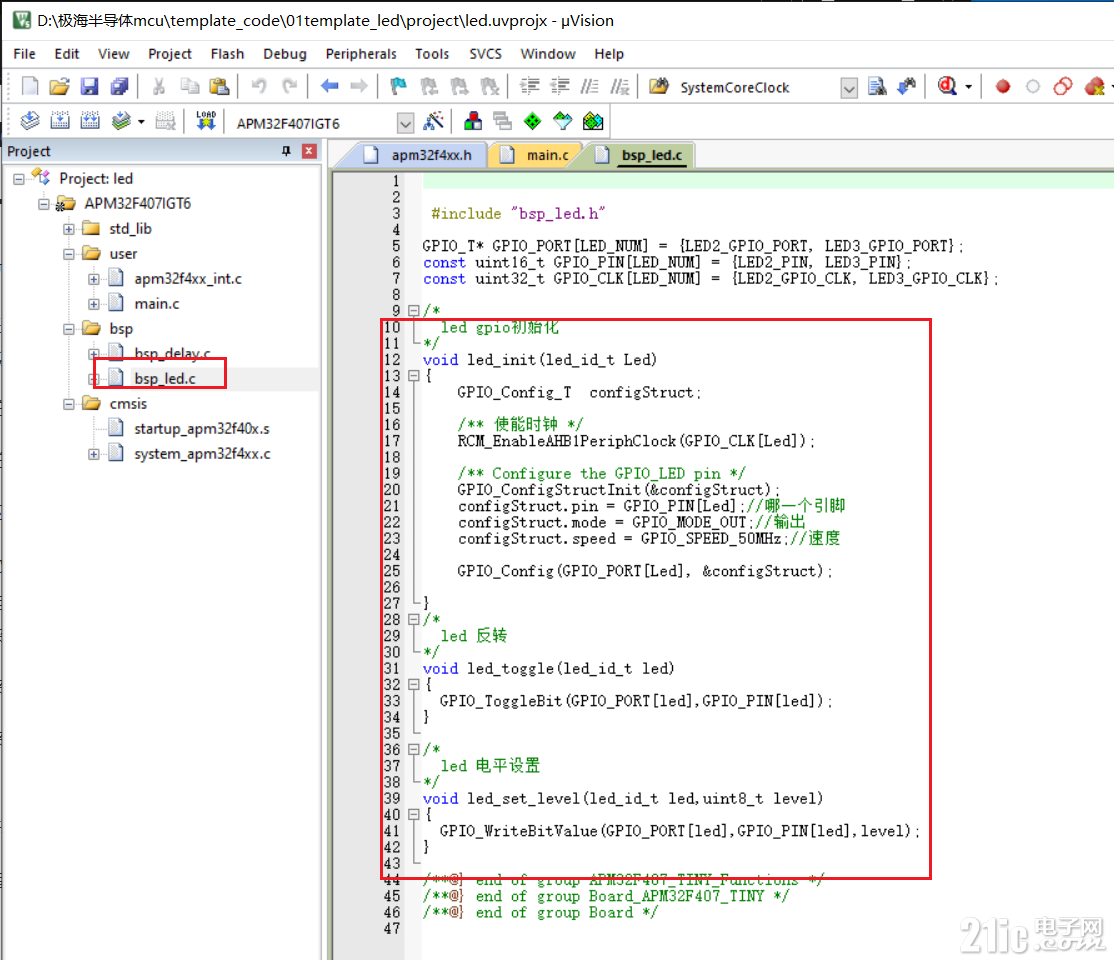The width and height of the screenshot is (1114, 960).
Task: Start the debug session icon
Action: coord(947,87)
